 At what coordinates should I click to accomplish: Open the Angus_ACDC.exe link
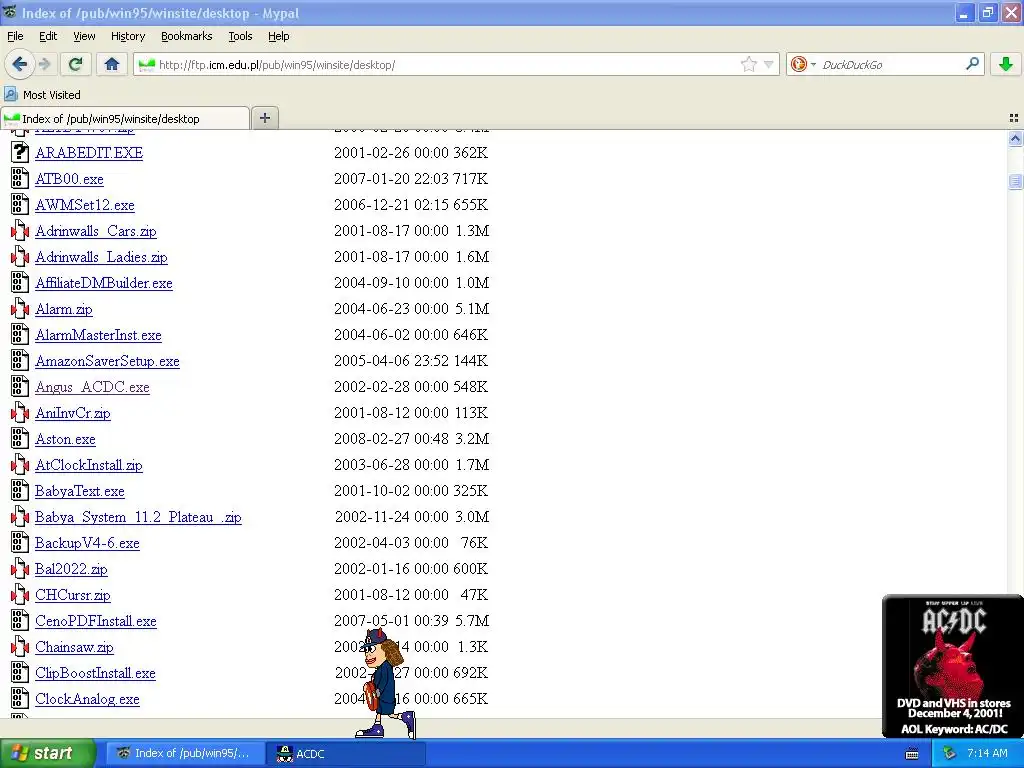tap(92, 387)
